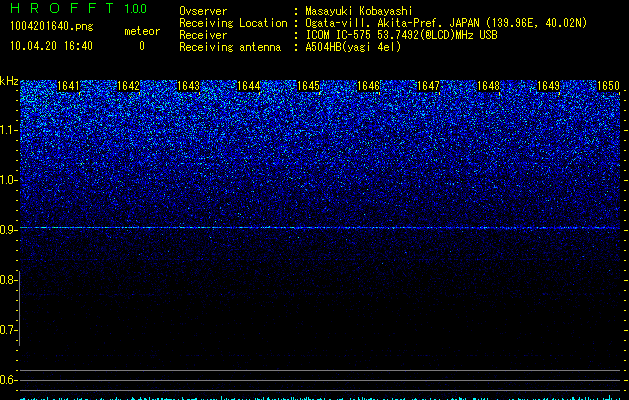Select antenna value A504HB(yagi 4el)
Screen dimensions: 629x400
353,47
